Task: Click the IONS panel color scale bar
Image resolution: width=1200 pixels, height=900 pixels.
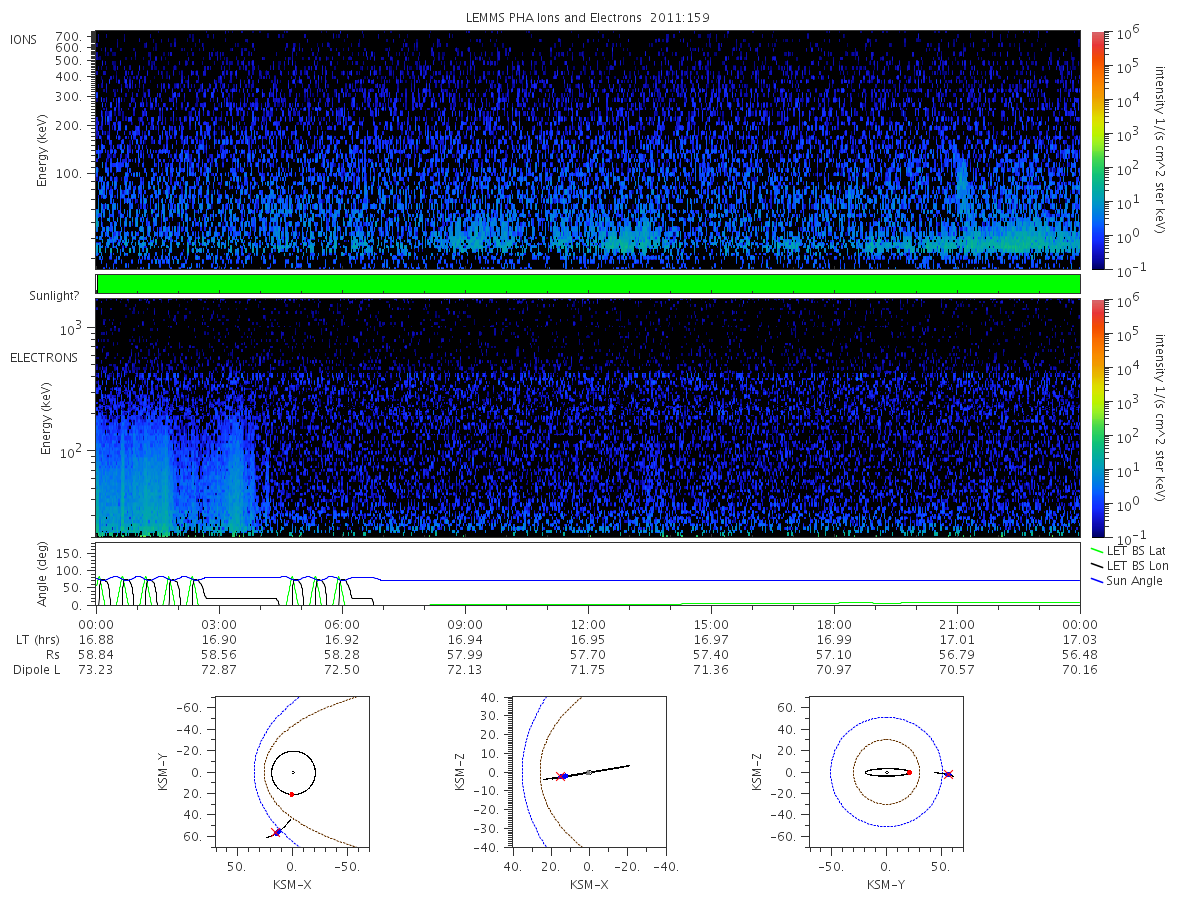Action: click(x=1097, y=150)
